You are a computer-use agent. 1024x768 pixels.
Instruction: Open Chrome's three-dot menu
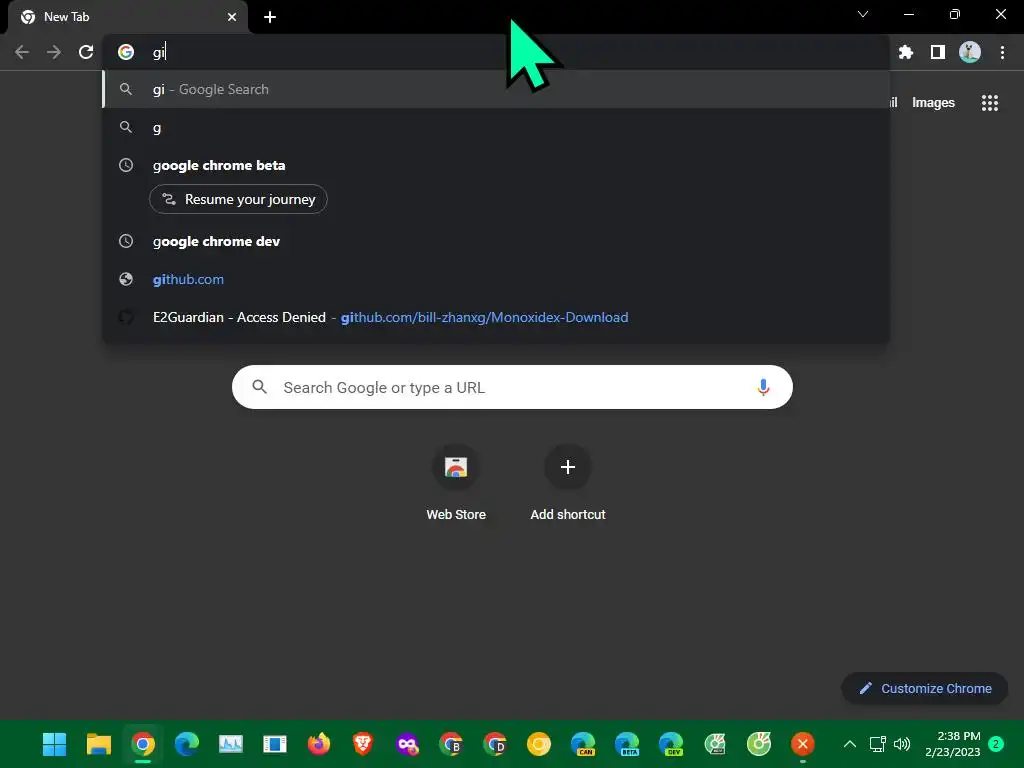tap(1002, 52)
